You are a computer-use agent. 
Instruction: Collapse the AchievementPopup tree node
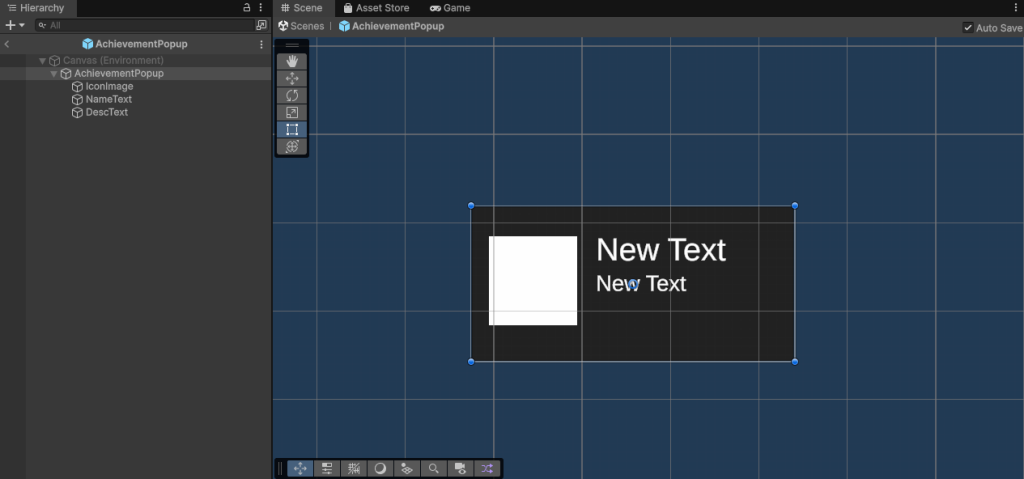(54, 74)
